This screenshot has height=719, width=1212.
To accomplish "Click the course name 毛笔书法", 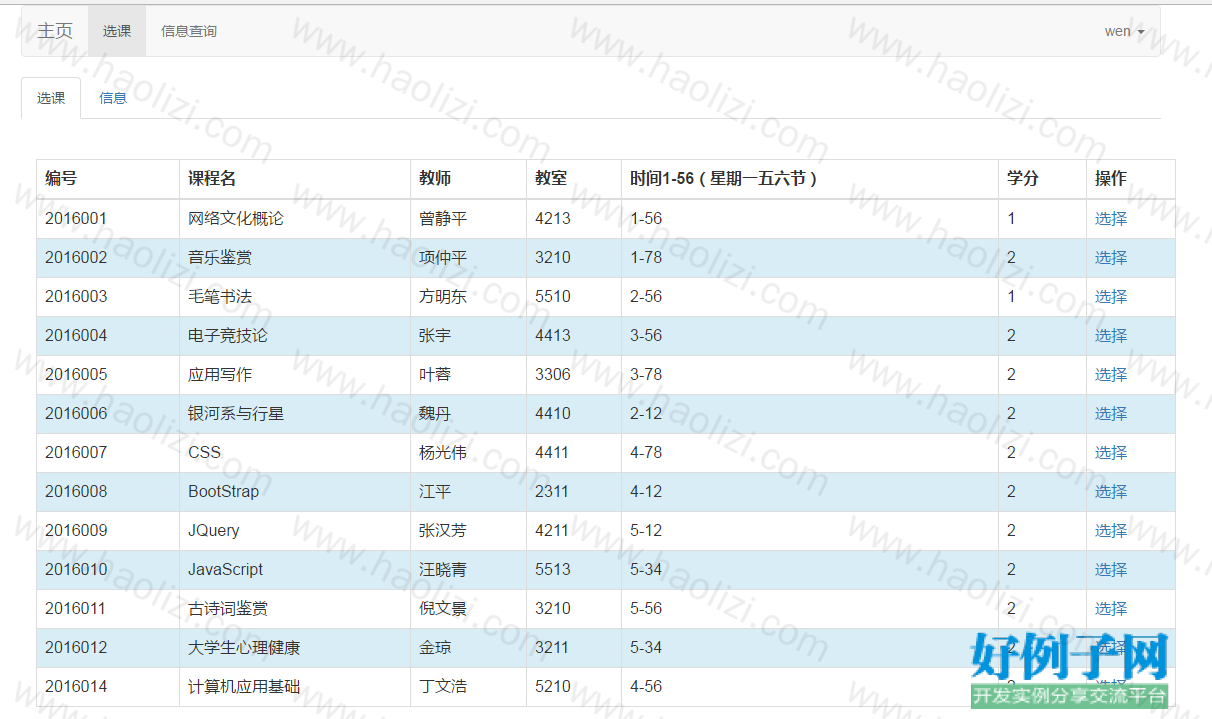I will click(220, 296).
